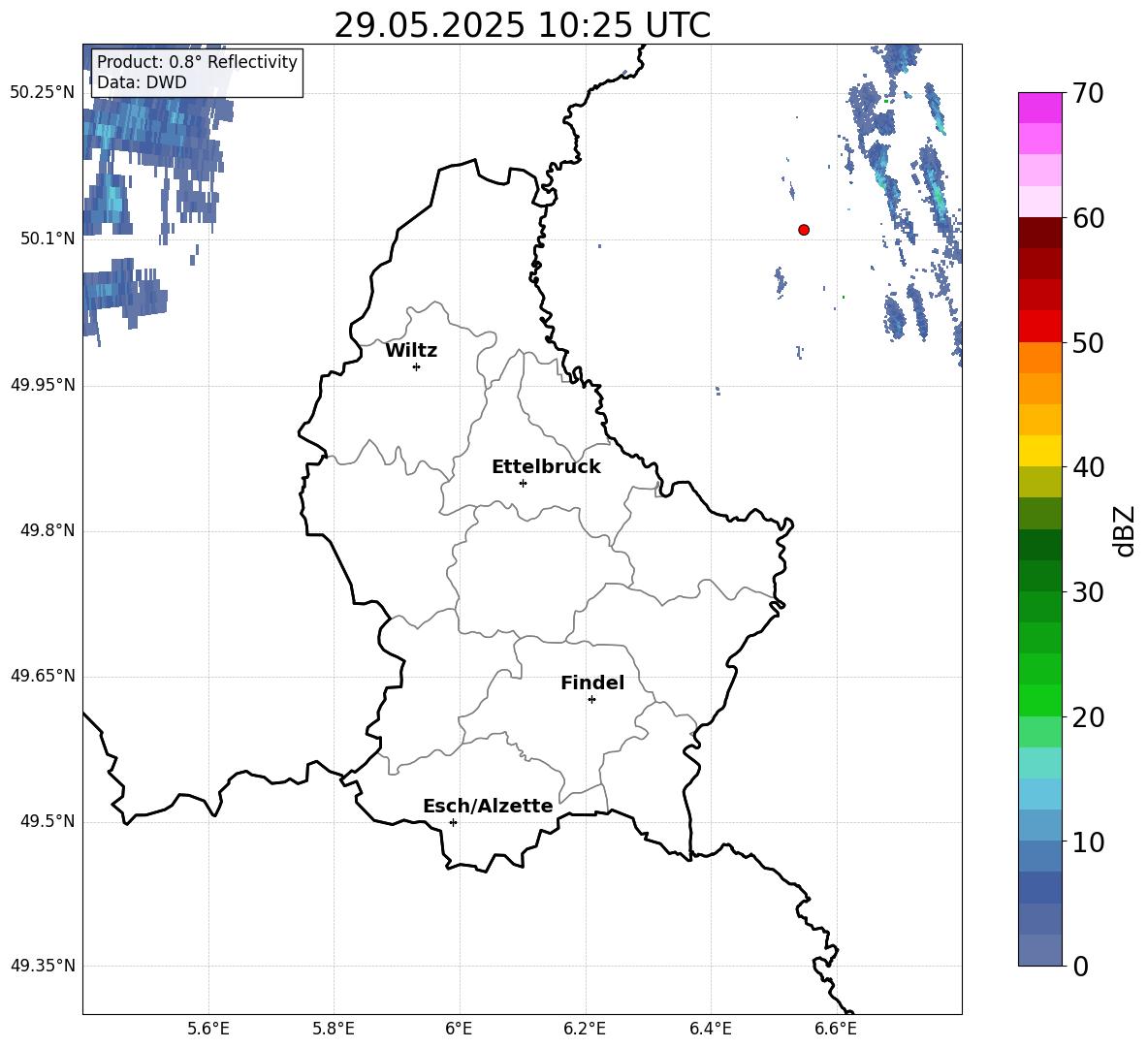1148x1048 pixels.
Task: Click the Ettelbruck label
Action: point(546,467)
